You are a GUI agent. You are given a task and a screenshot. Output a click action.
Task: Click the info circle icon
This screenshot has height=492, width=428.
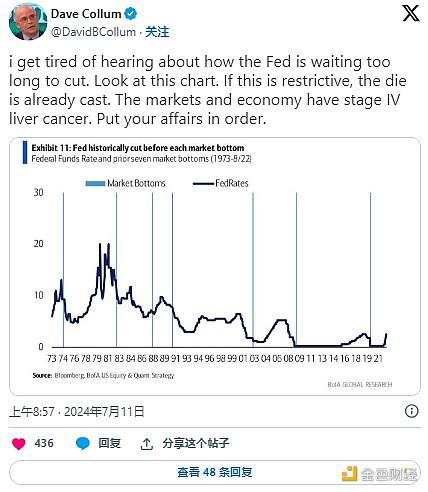click(412, 411)
